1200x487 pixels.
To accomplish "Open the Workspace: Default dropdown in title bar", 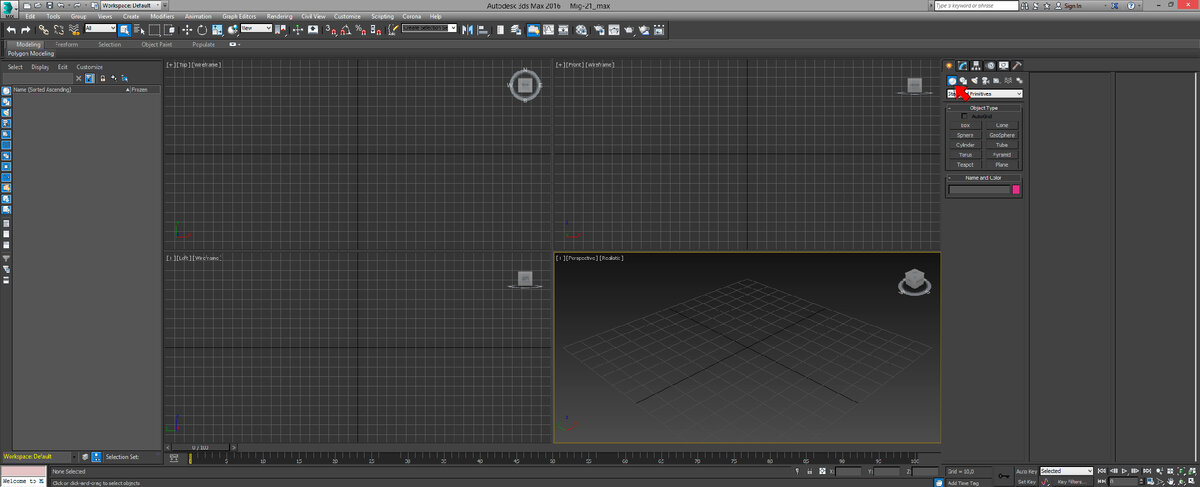I will (132, 5).
